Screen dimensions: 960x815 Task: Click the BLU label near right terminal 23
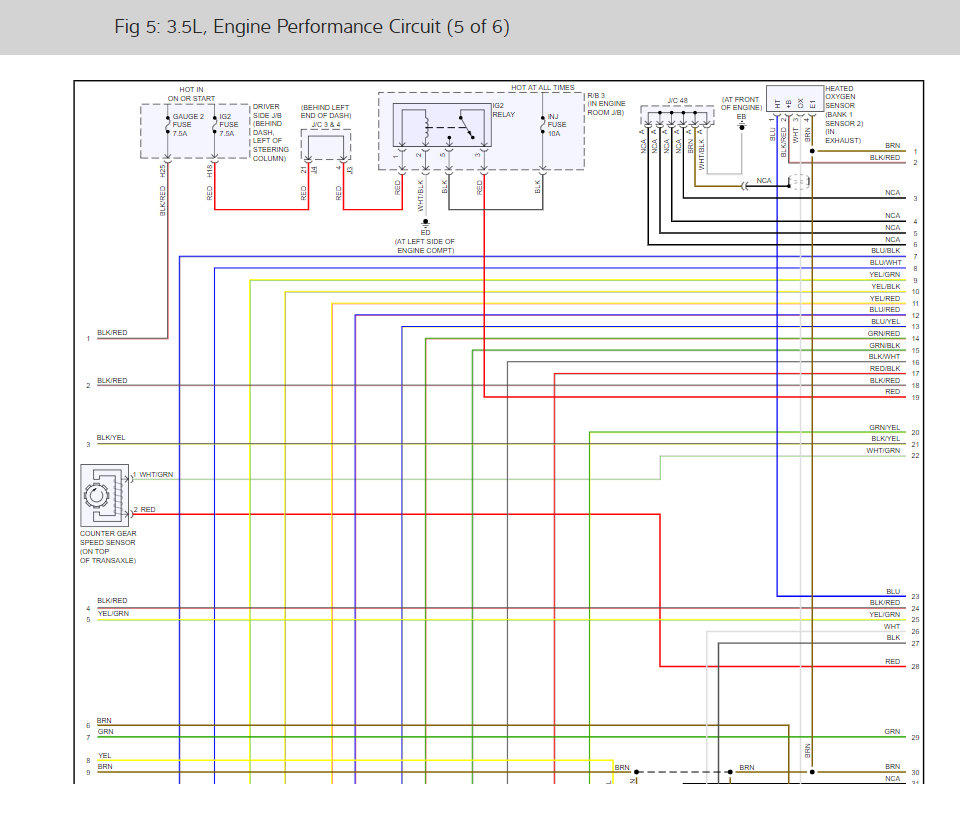892,591
